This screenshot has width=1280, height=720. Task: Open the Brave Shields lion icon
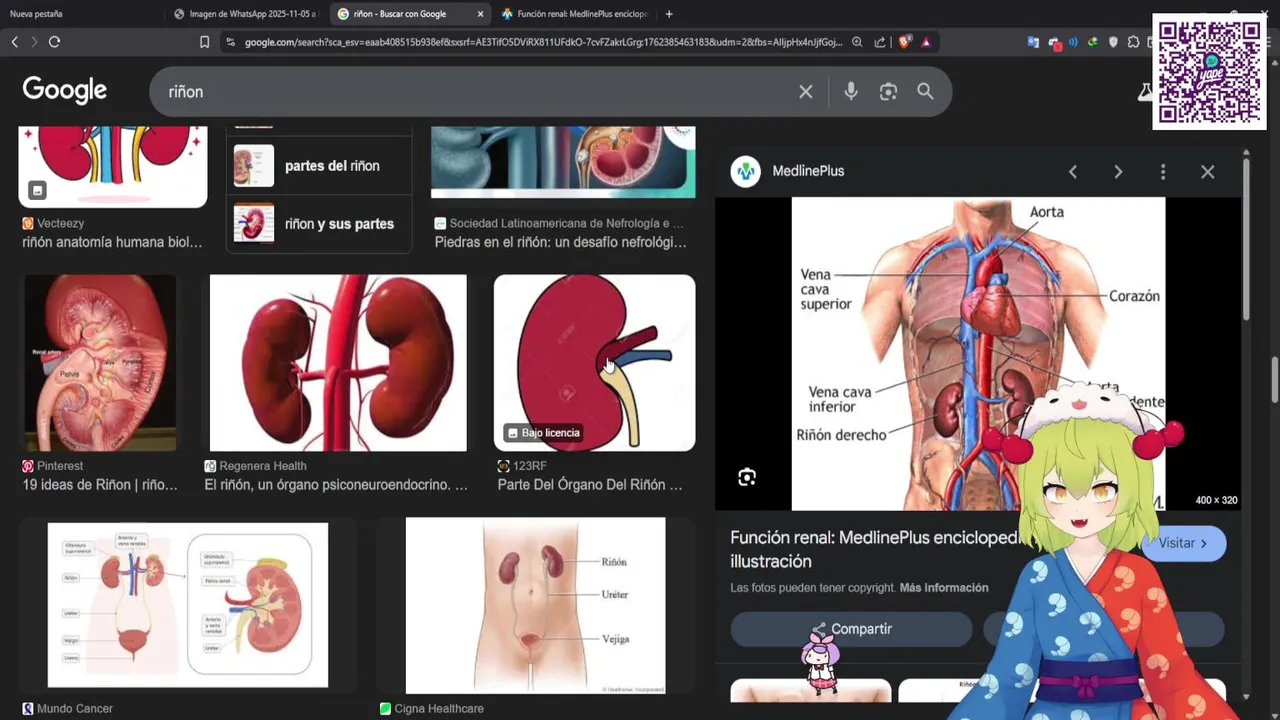906,42
